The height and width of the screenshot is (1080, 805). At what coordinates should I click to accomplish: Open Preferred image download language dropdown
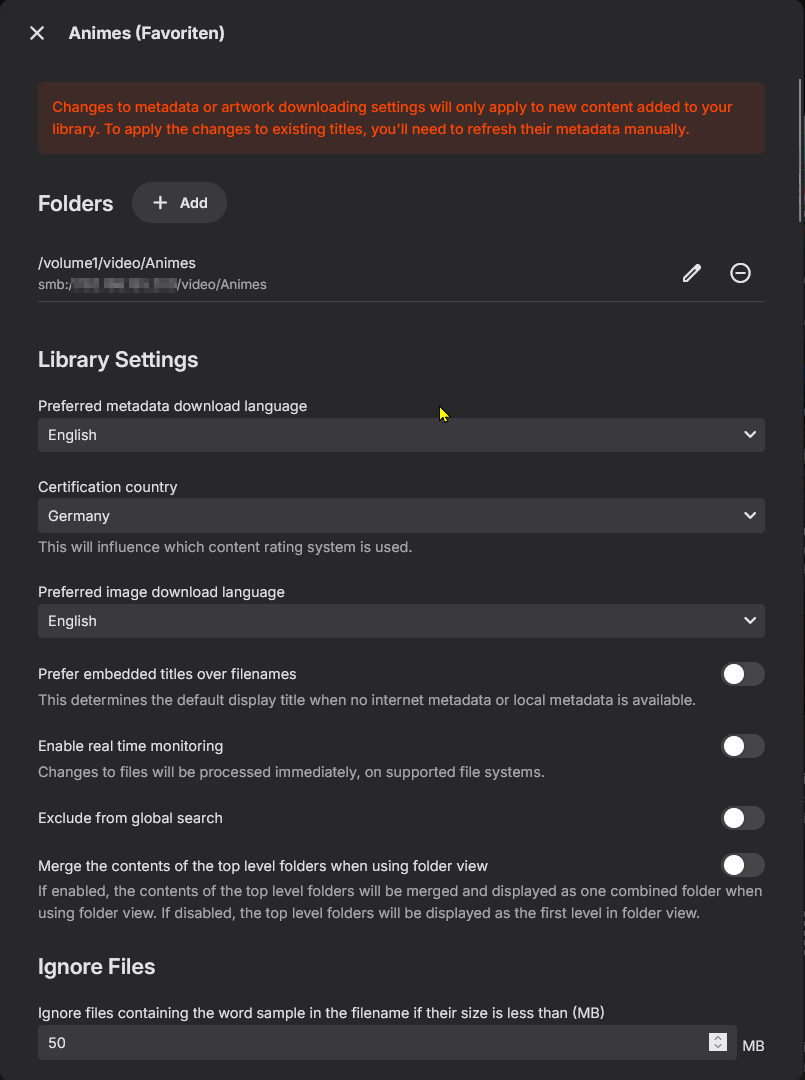[x=401, y=621]
